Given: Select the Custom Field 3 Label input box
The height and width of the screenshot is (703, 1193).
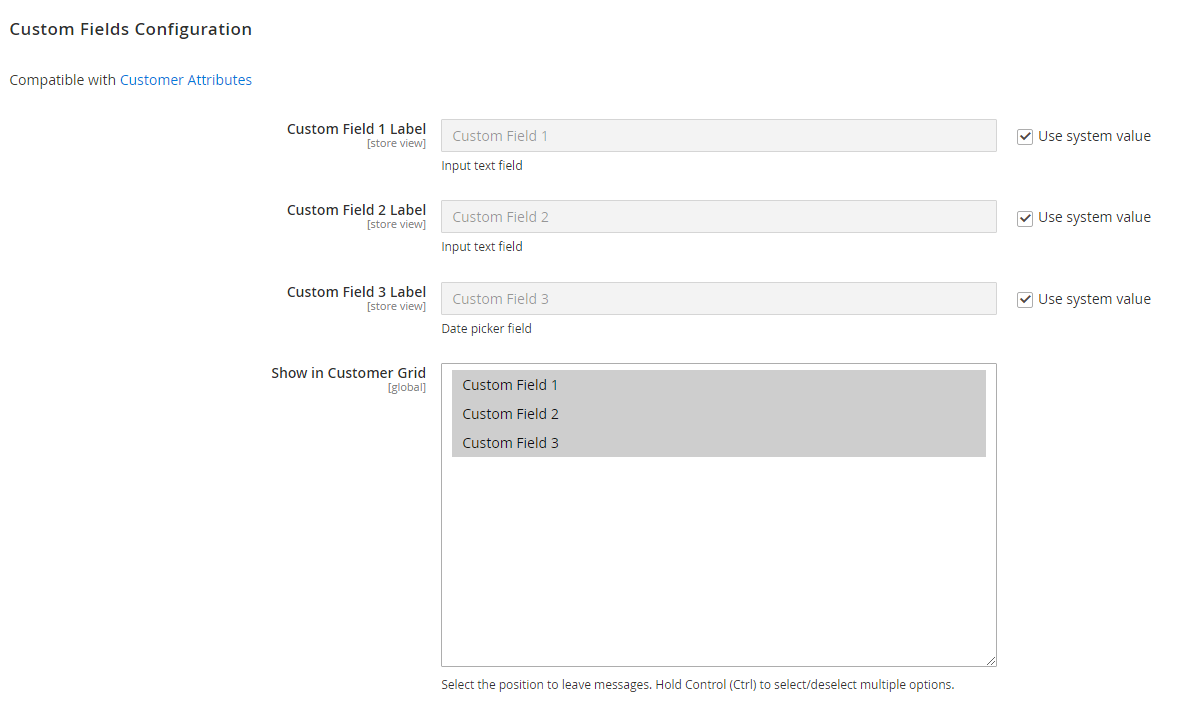Looking at the screenshot, I should (x=718, y=299).
